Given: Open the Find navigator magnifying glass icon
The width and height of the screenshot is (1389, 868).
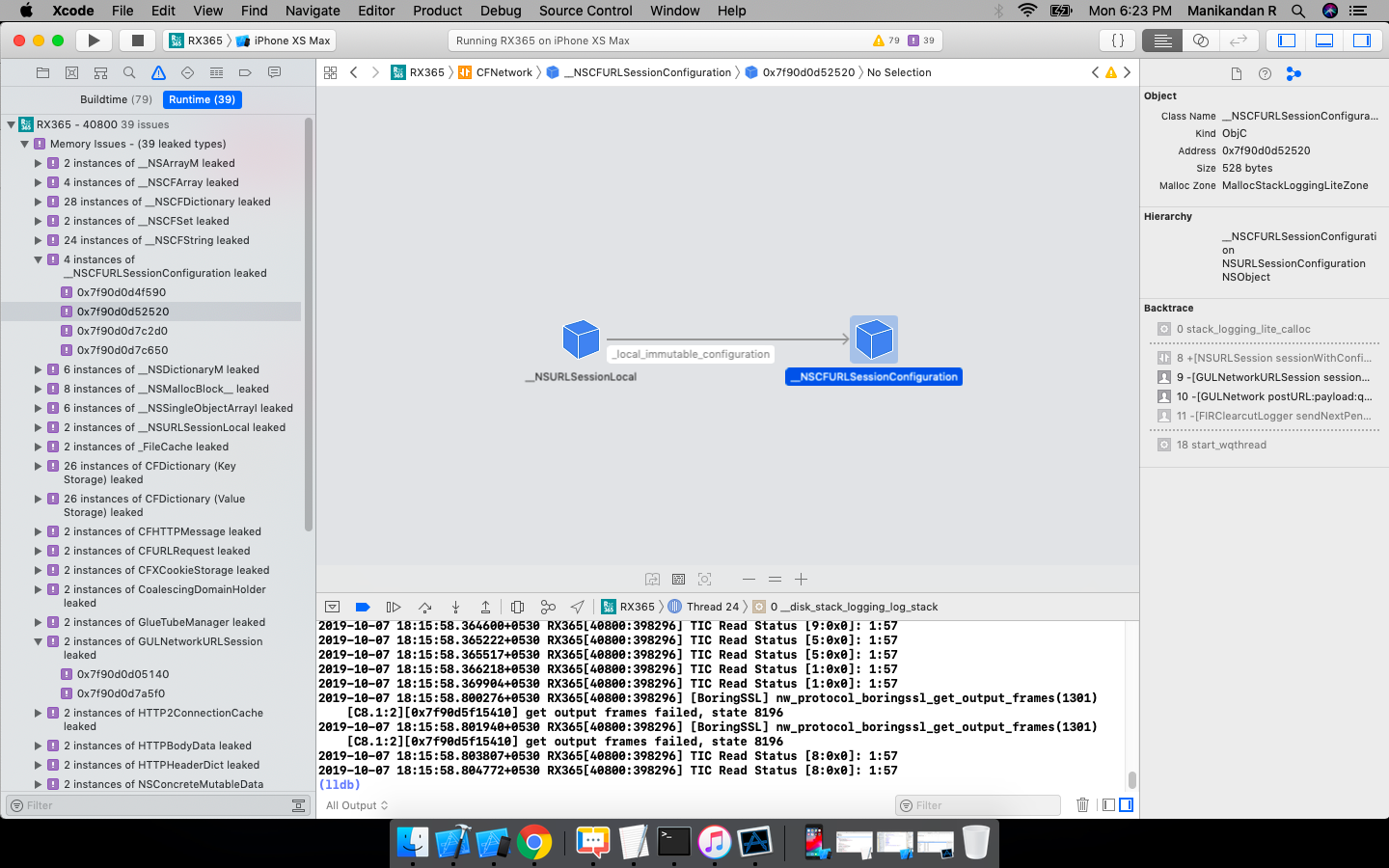Looking at the screenshot, I should pyautogui.click(x=129, y=72).
